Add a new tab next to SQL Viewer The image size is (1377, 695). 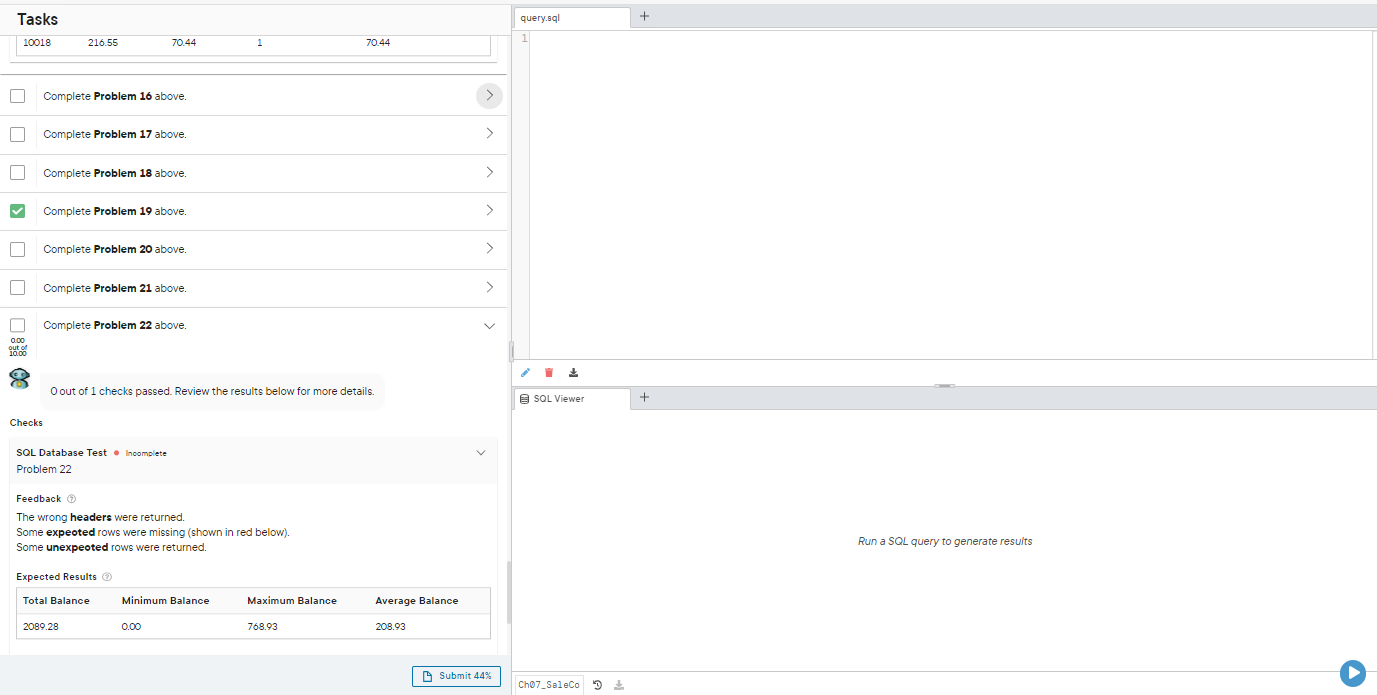(x=644, y=397)
